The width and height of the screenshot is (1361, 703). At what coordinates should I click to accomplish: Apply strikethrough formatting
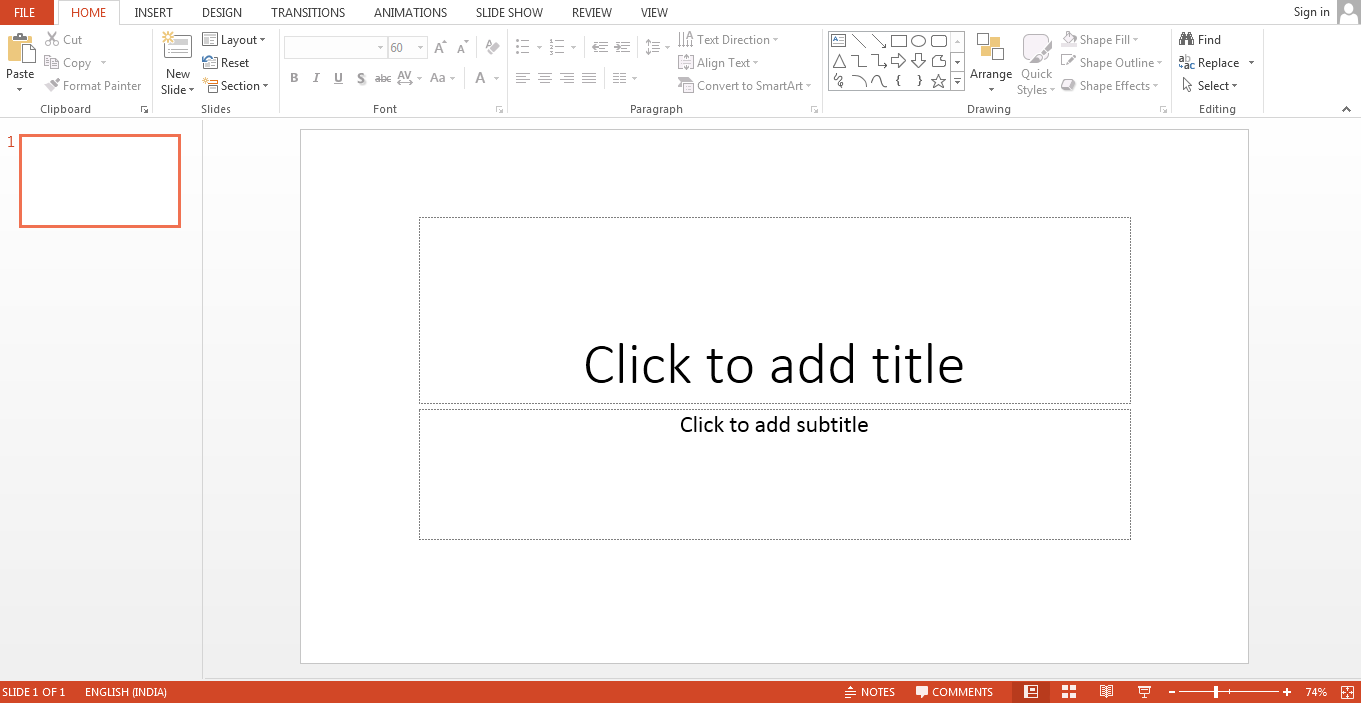pyautogui.click(x=382, y=78)
